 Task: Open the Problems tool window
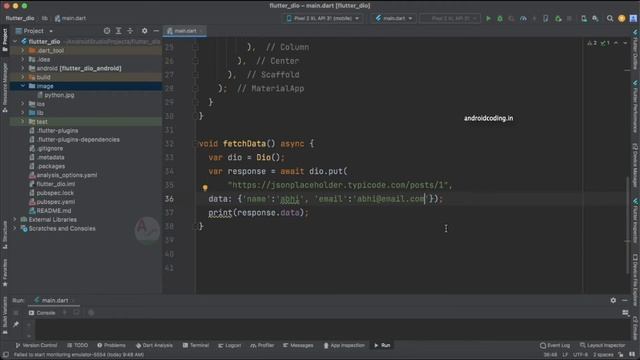click(x=111, y=345)
